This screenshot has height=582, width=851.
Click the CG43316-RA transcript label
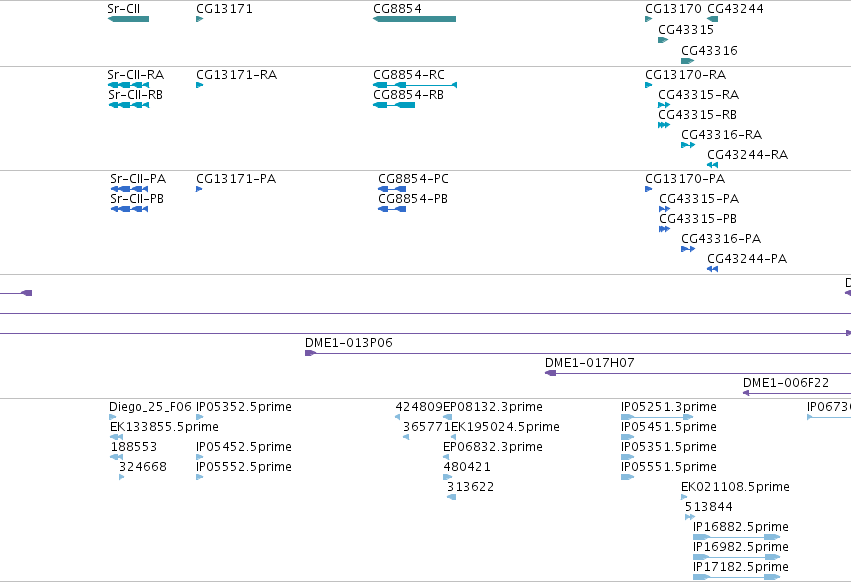[722, 135]
